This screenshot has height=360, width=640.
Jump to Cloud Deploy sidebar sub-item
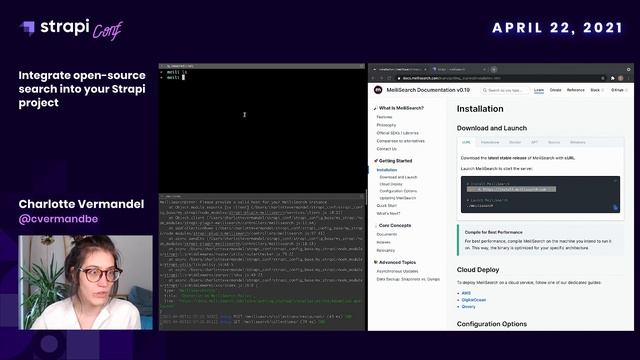tap(391, 184)
